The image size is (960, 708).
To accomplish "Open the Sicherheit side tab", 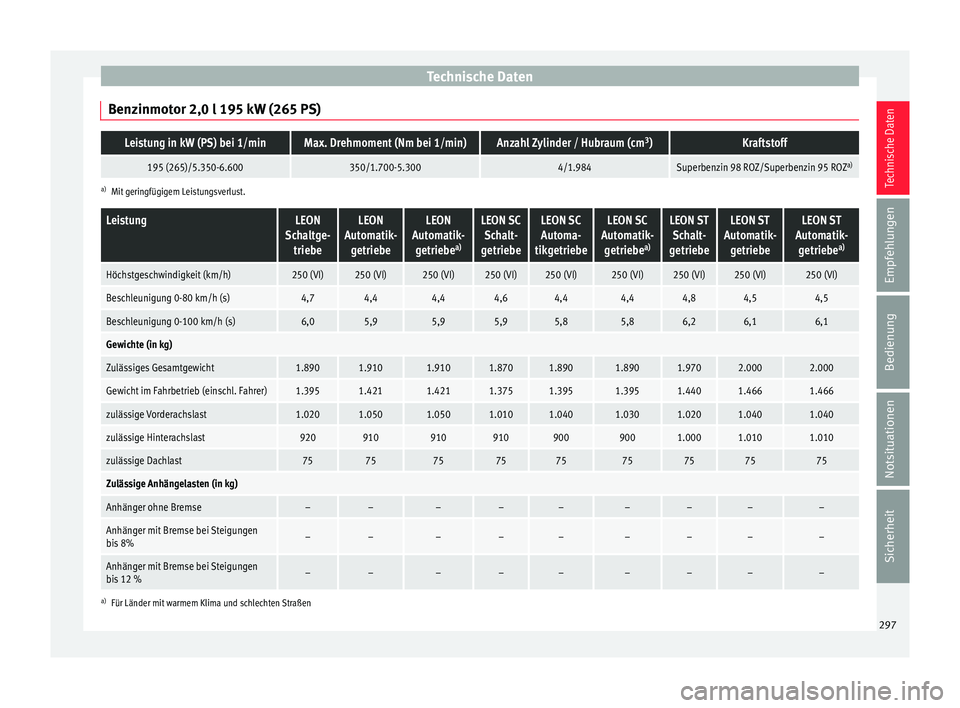I will click(x=892, y=536).
